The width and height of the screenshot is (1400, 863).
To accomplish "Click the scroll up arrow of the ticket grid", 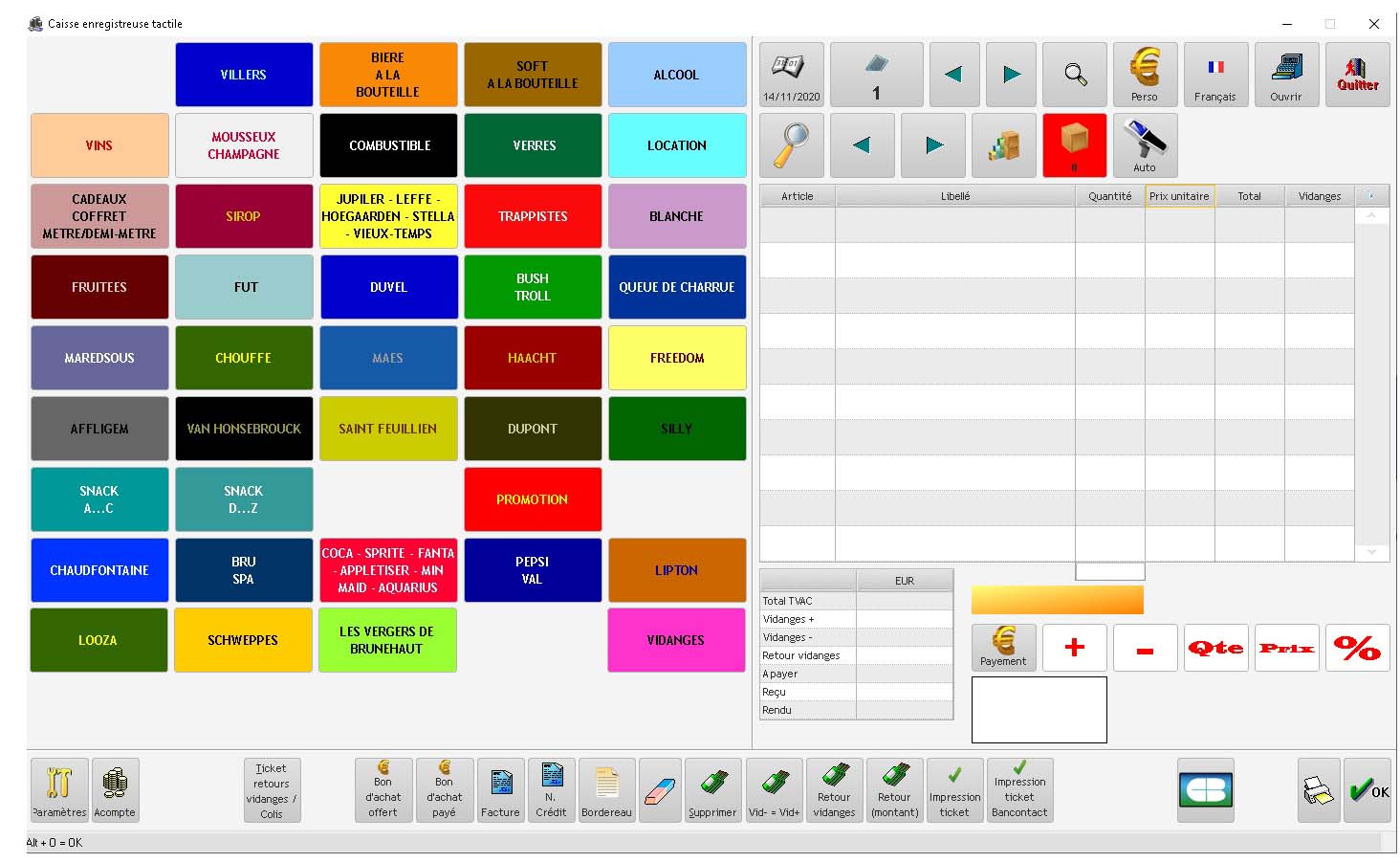I will click(x=1371, y=216).
